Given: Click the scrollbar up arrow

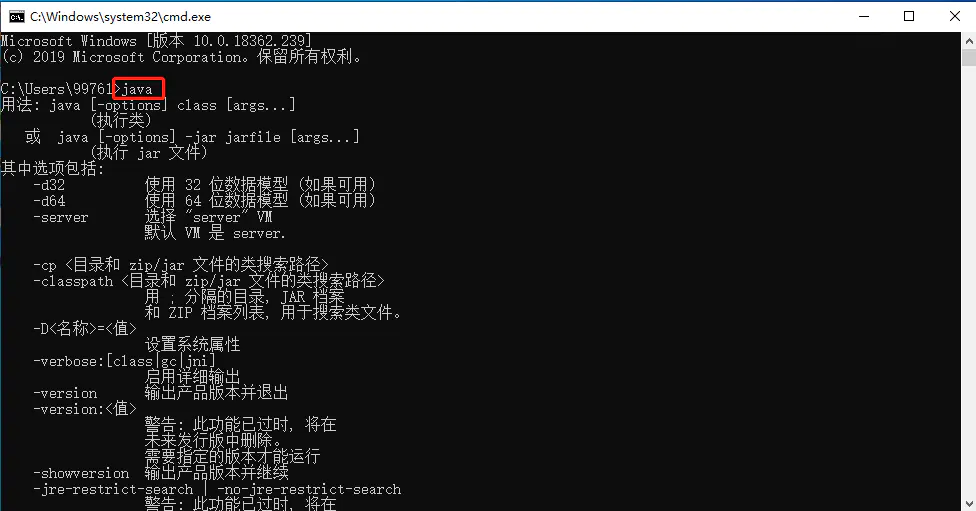Looking at the screenshot, I should click(969, 40).
